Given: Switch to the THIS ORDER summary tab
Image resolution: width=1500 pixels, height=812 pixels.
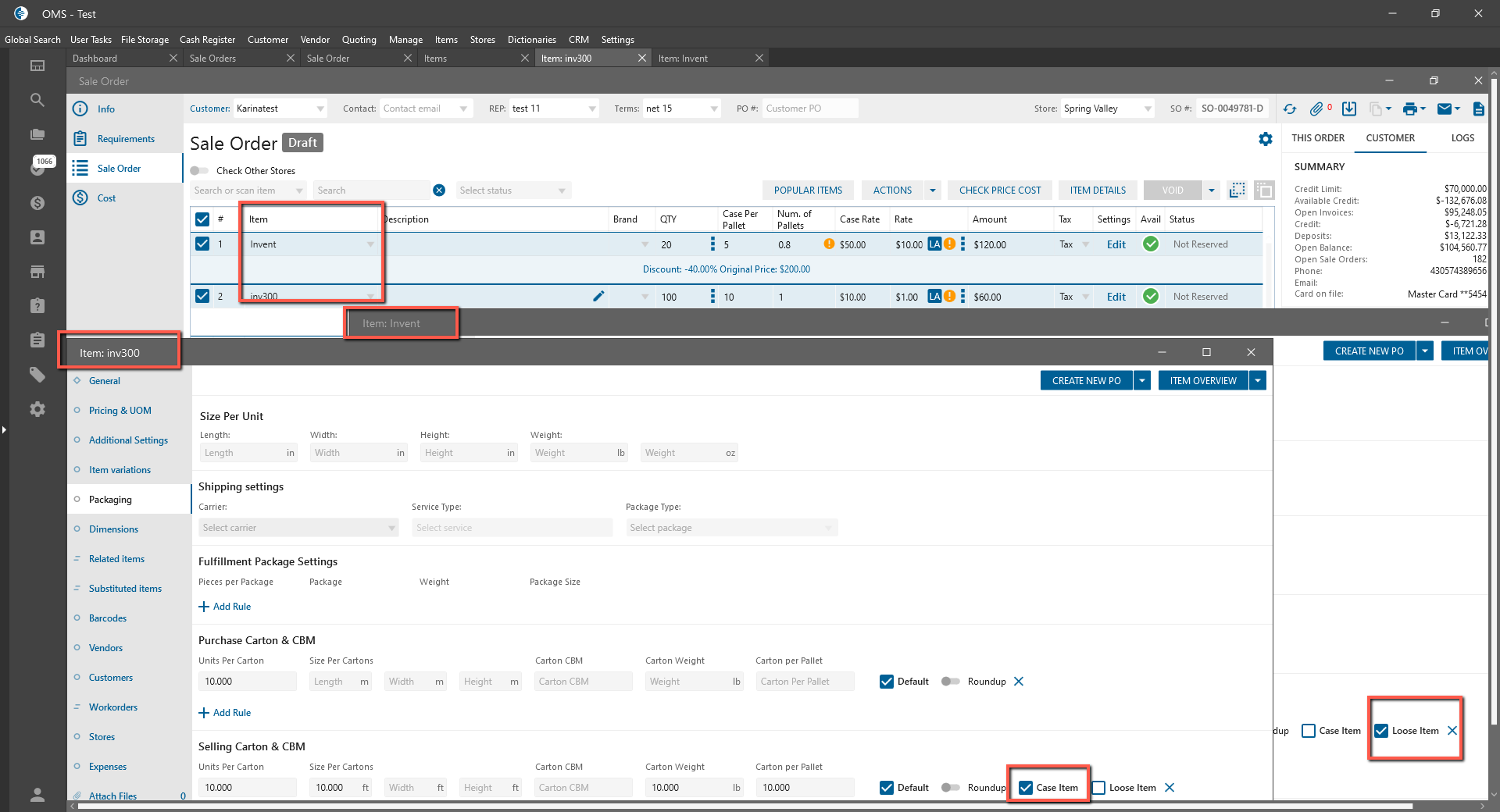Looking at the screenshot, I should (1318, 138).
